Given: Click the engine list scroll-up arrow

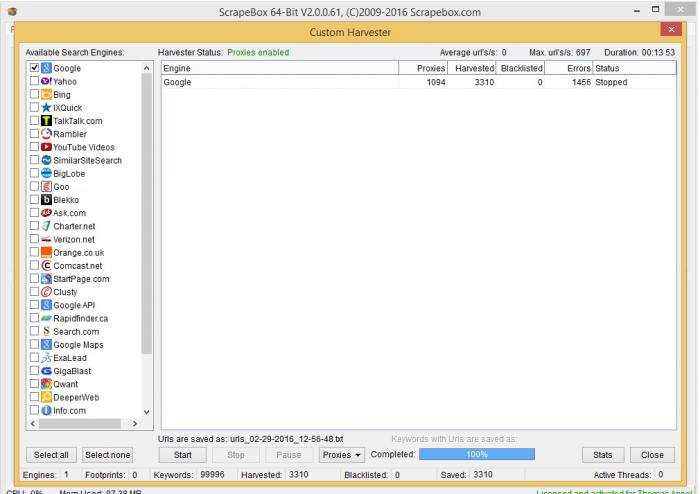Looking at the screenshot, I should (146, 68).
